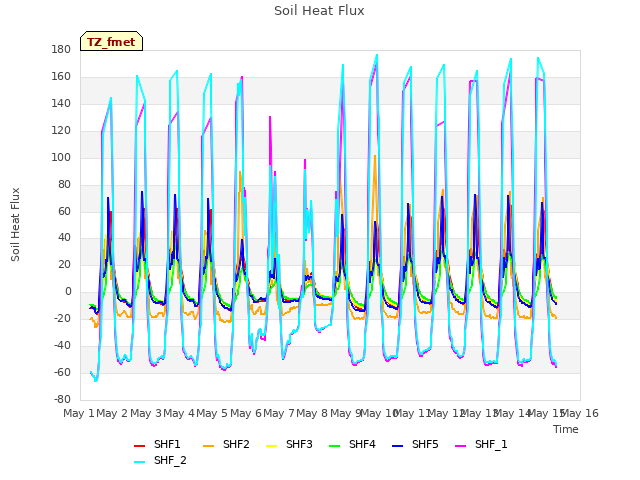Click the SHF1 legend entry
The height and width of the screenshot is (480, 640).
pyautogui.click(x=157, y=444)
